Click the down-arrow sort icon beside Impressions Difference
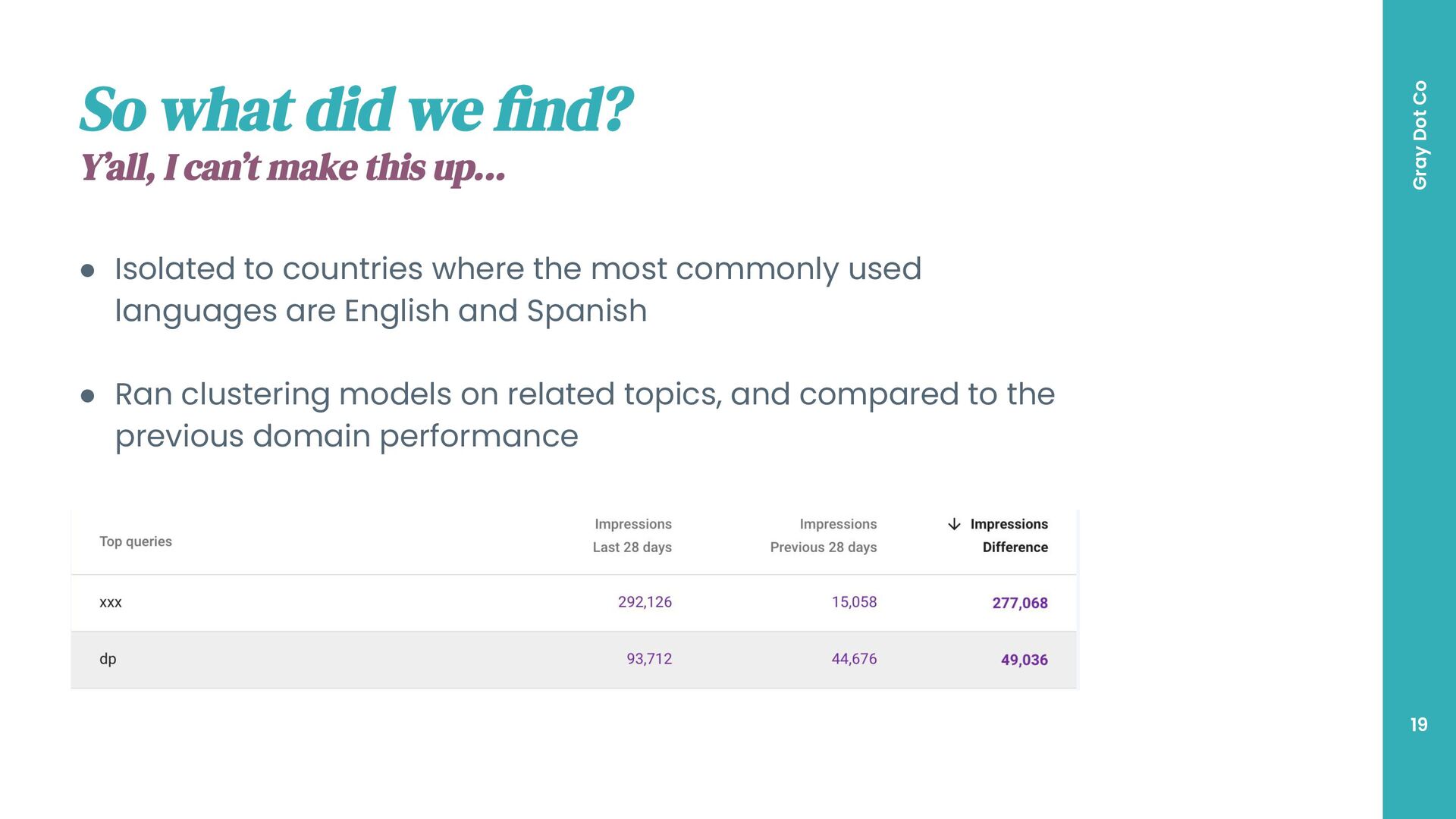Viewport: 1456px width, 819px height. coord(954,524)
